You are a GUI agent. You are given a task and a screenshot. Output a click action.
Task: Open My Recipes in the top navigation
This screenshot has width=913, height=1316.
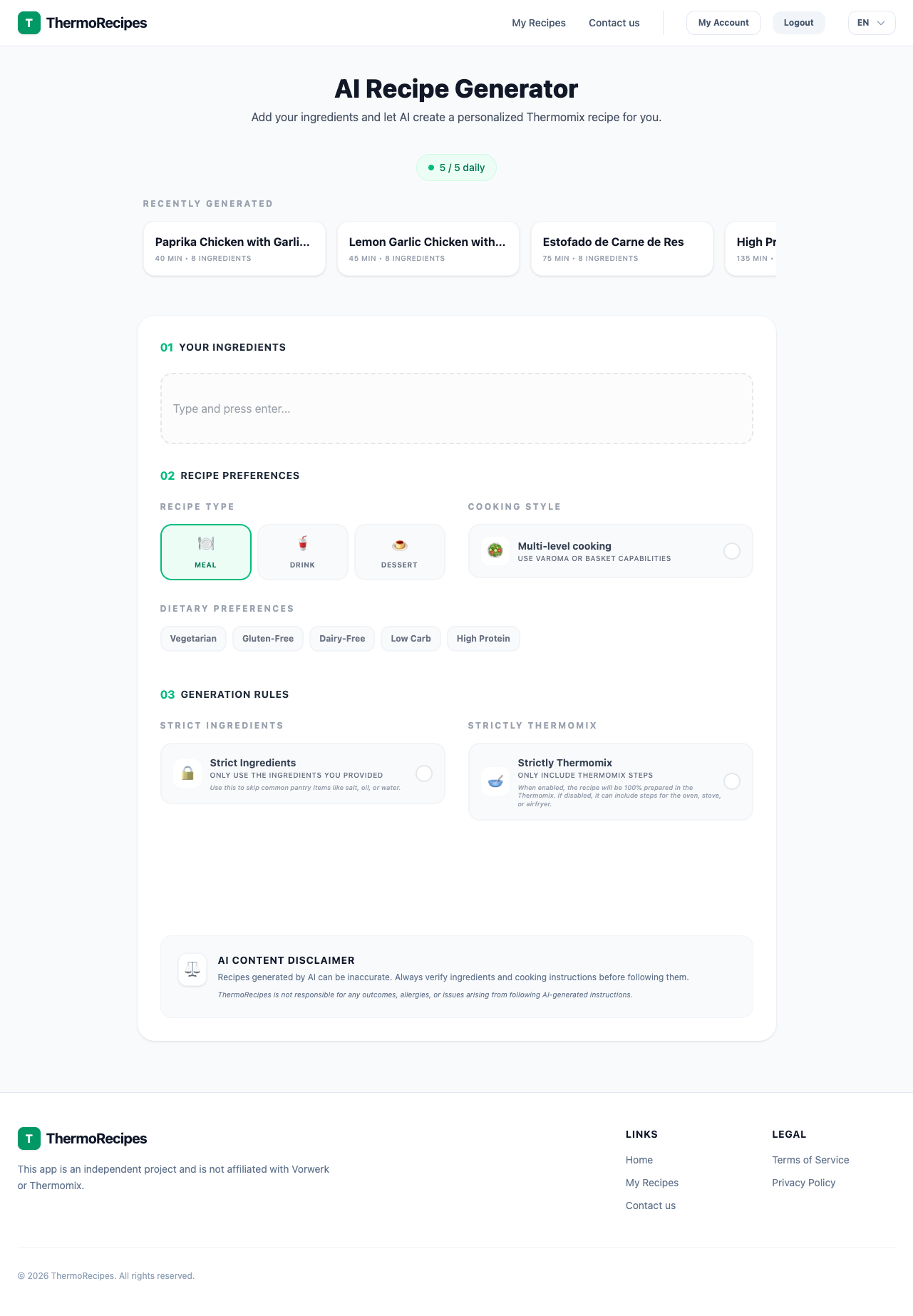538,23
